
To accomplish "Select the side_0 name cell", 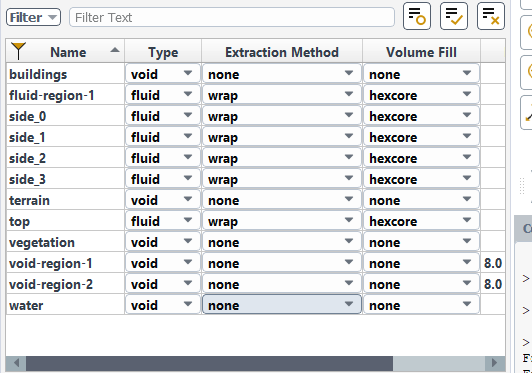I will 65,116.
